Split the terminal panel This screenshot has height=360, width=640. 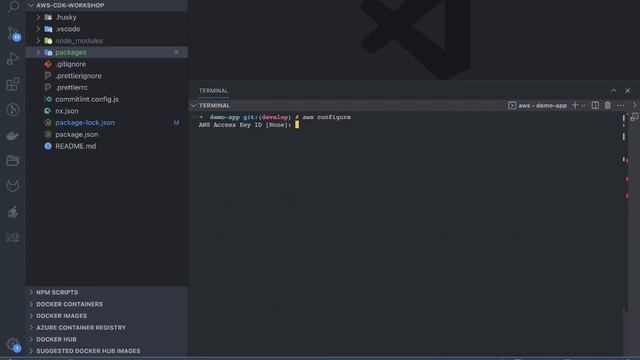(x=595, y=105)
